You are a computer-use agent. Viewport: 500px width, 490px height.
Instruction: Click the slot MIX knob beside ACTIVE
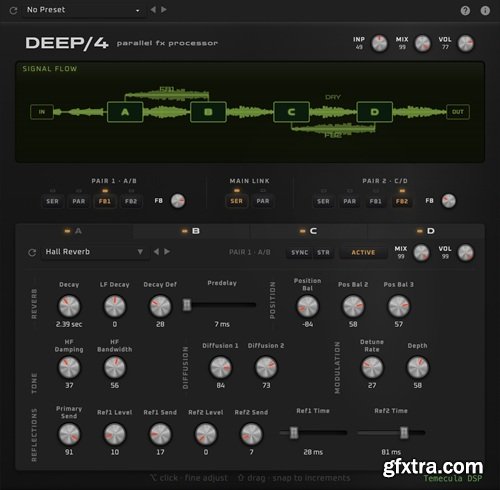point(421,253)
